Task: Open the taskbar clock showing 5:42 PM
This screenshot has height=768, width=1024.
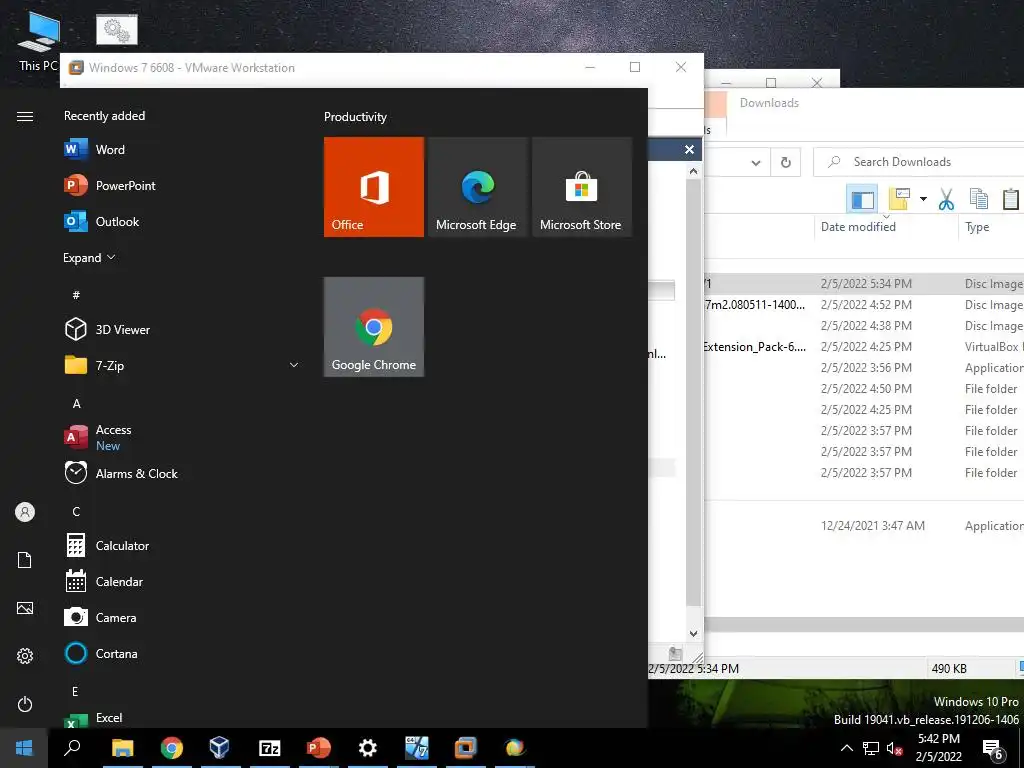Action: pyautogui.click(x=938, y=748)
